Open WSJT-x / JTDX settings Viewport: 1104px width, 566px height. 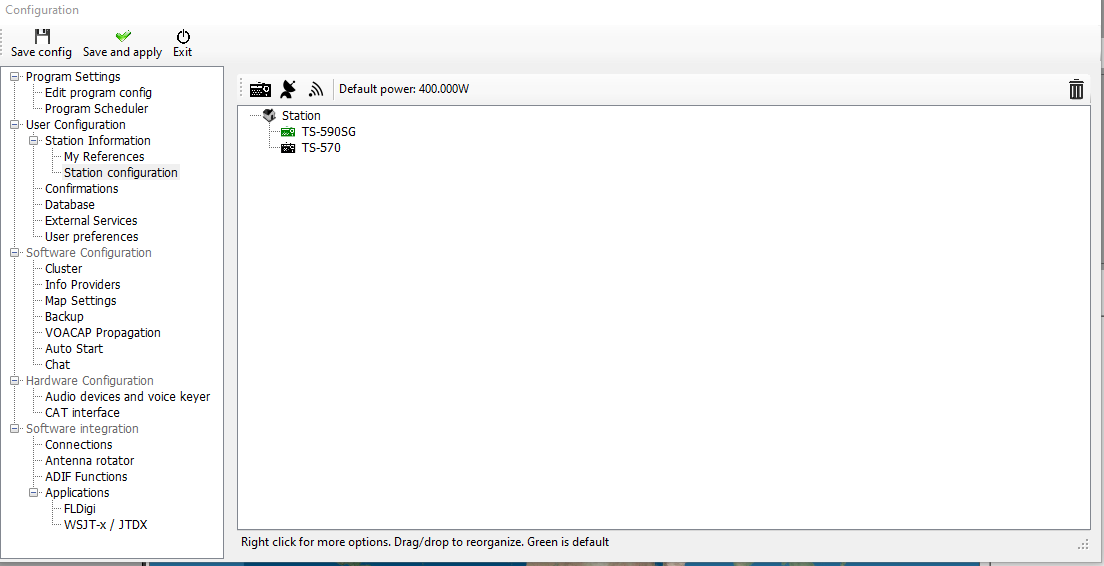[x=106, y=525]
